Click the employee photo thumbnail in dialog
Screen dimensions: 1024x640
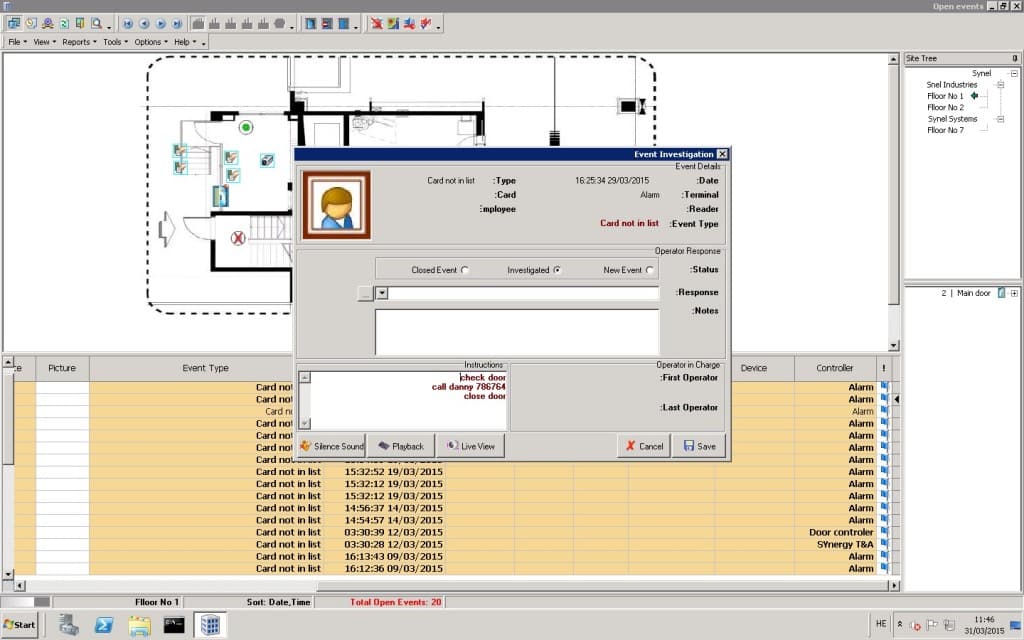click(337, 205)
